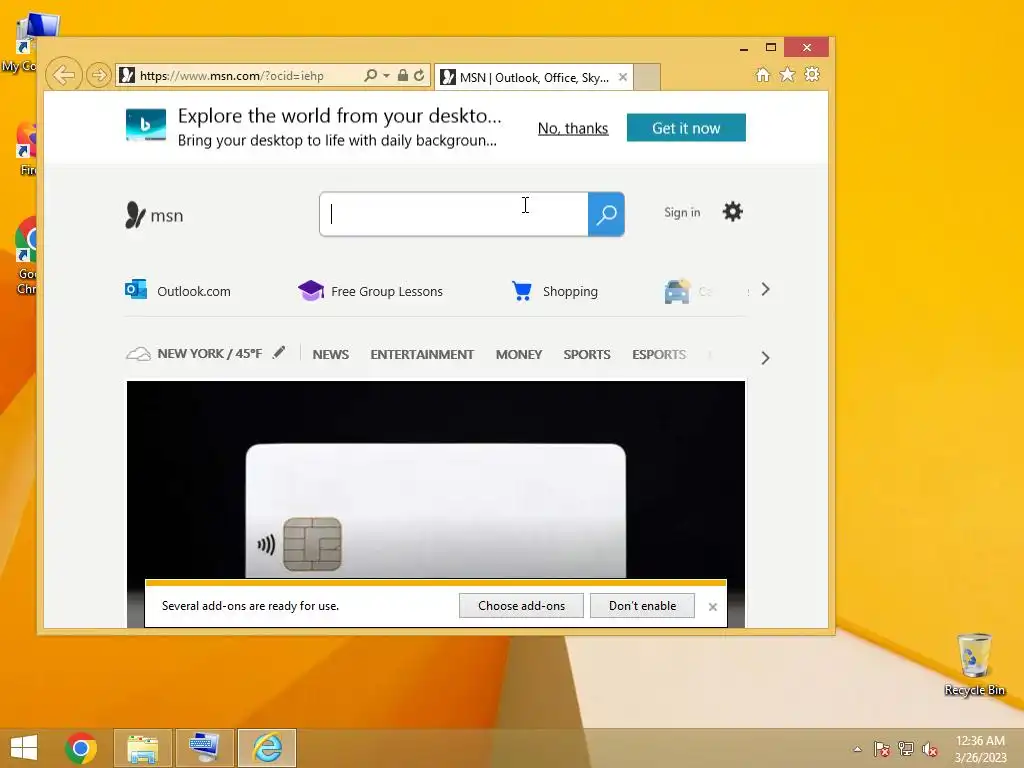Viewport: 1024px width, 768px height.
Task: Select the Recycle Bin desktop icon
Action: pyautogui.click(x=974, y=664)
